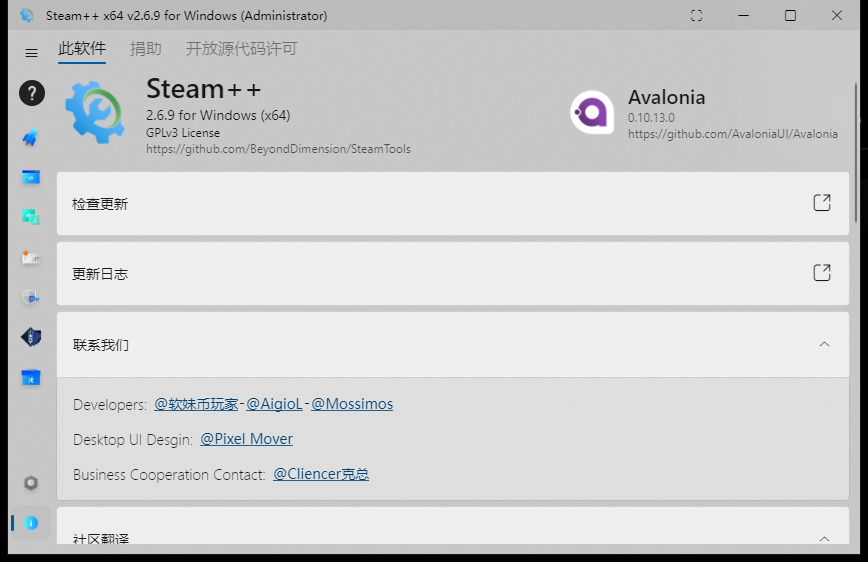Image resolution: width=868 pixels, height=562 pixels.
Task: Switch to the 开放源代码许可 tab
Action: (x=241, y=49)
